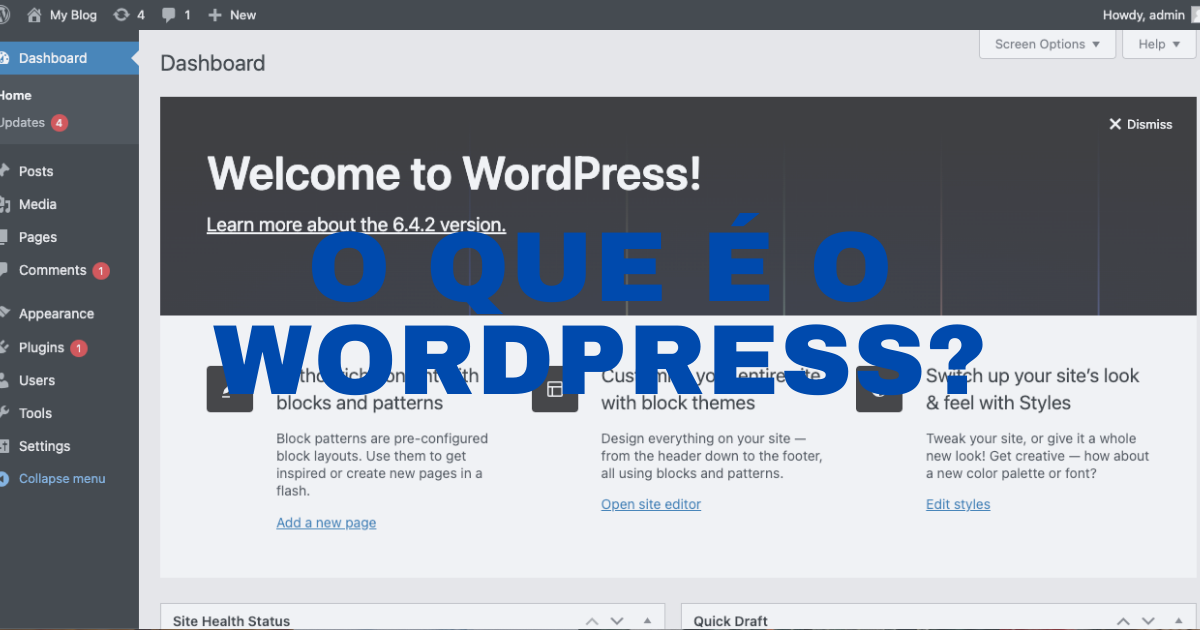Move the Quick Draft panel up

[1121, 620]
